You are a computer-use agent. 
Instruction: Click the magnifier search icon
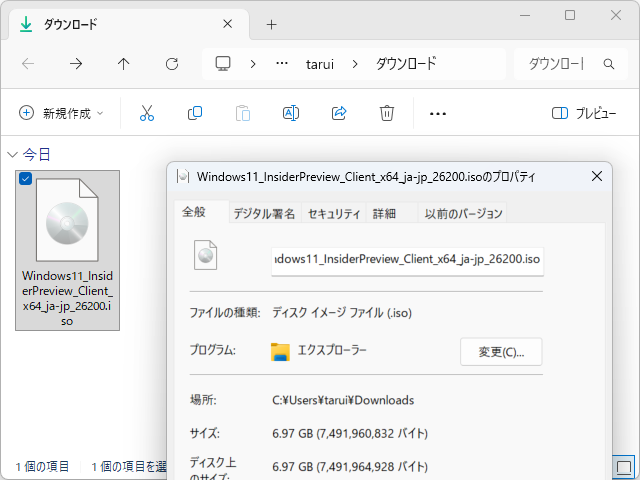point(609,64)
